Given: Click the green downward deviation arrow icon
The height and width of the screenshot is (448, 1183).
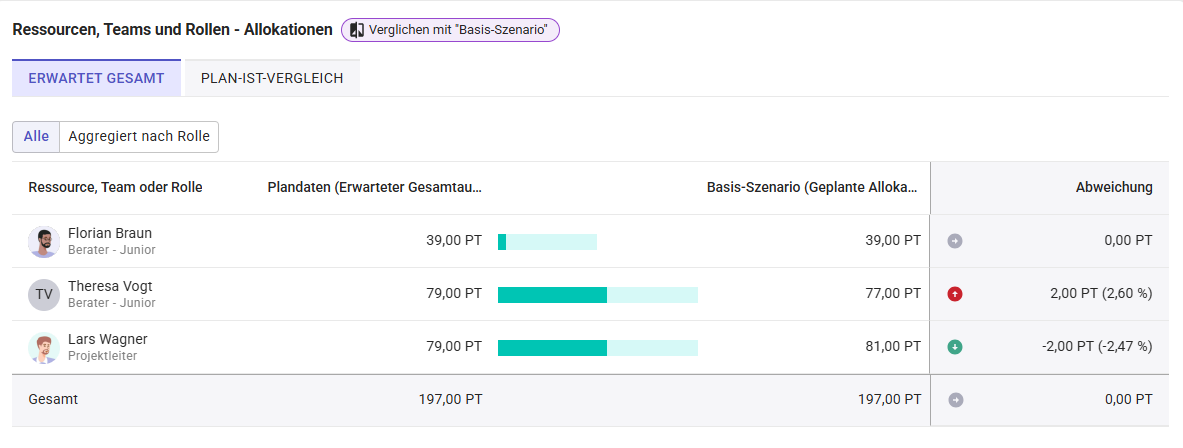Looking at the screenshot, I should (955, 347).
